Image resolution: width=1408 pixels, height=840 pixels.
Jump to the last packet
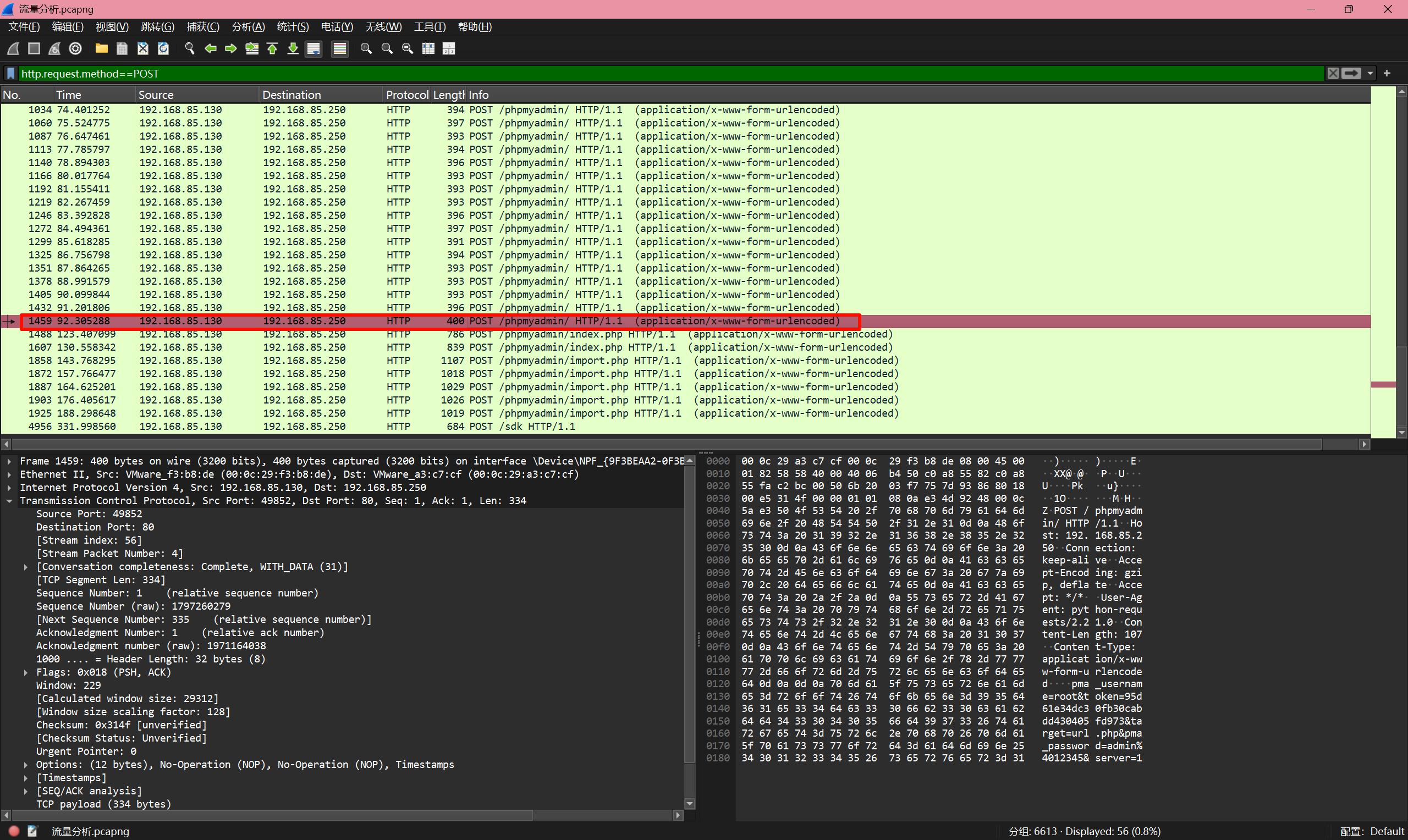tap(293, 49)
